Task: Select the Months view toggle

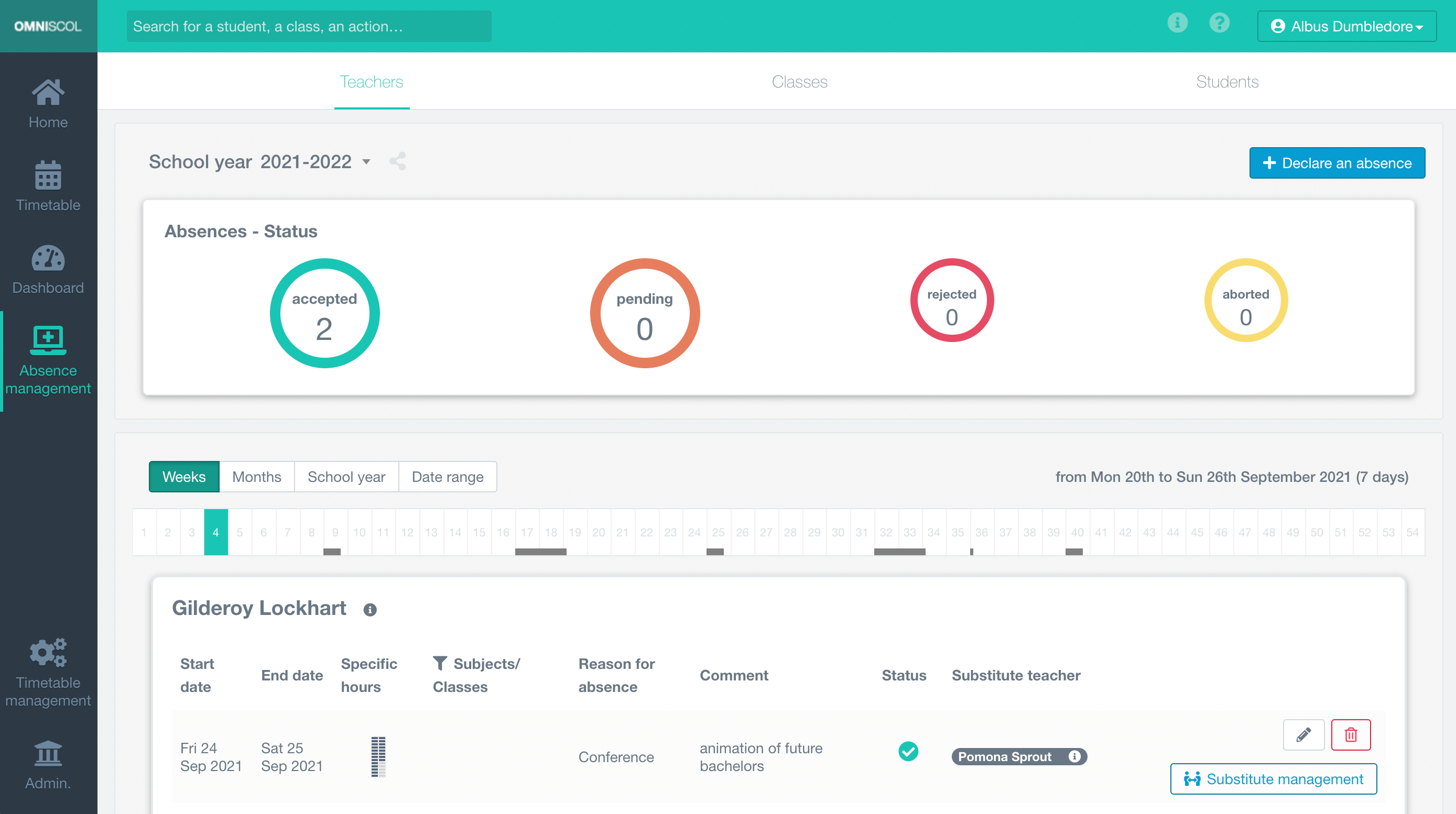Action: click(x=257, y=477)
